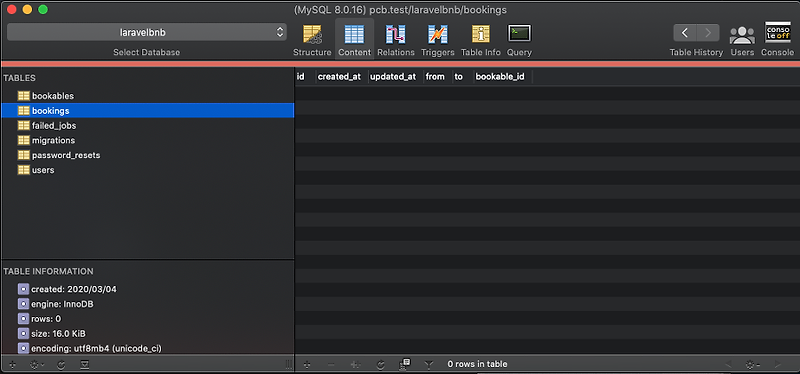Click the 'engine: InnoDB' info row

pos(62,304)
